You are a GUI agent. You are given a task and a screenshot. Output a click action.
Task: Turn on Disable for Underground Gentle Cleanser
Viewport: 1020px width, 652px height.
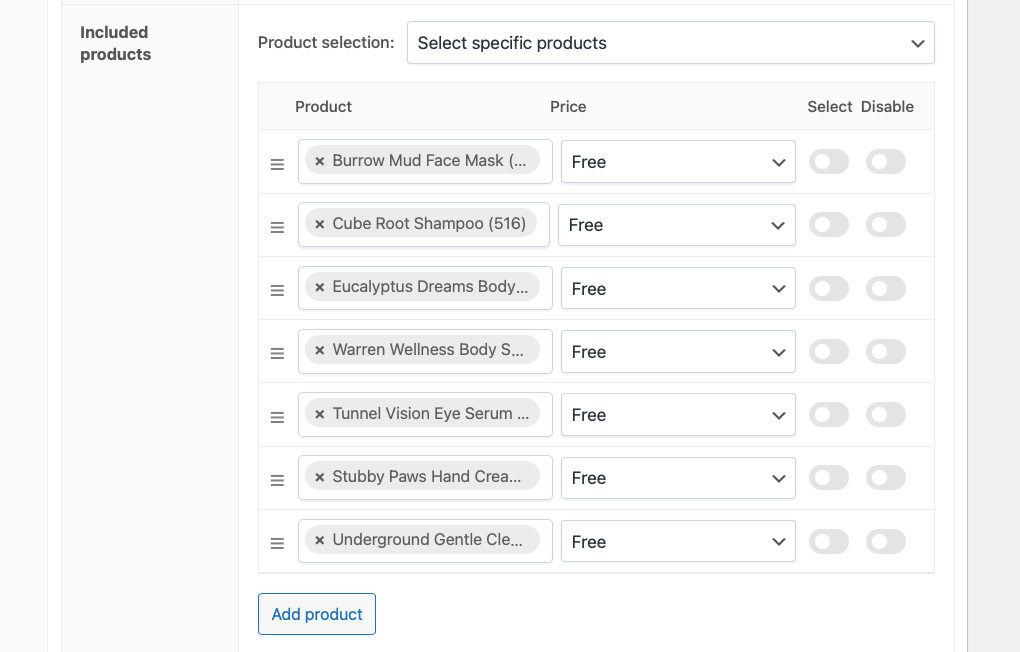885,541
